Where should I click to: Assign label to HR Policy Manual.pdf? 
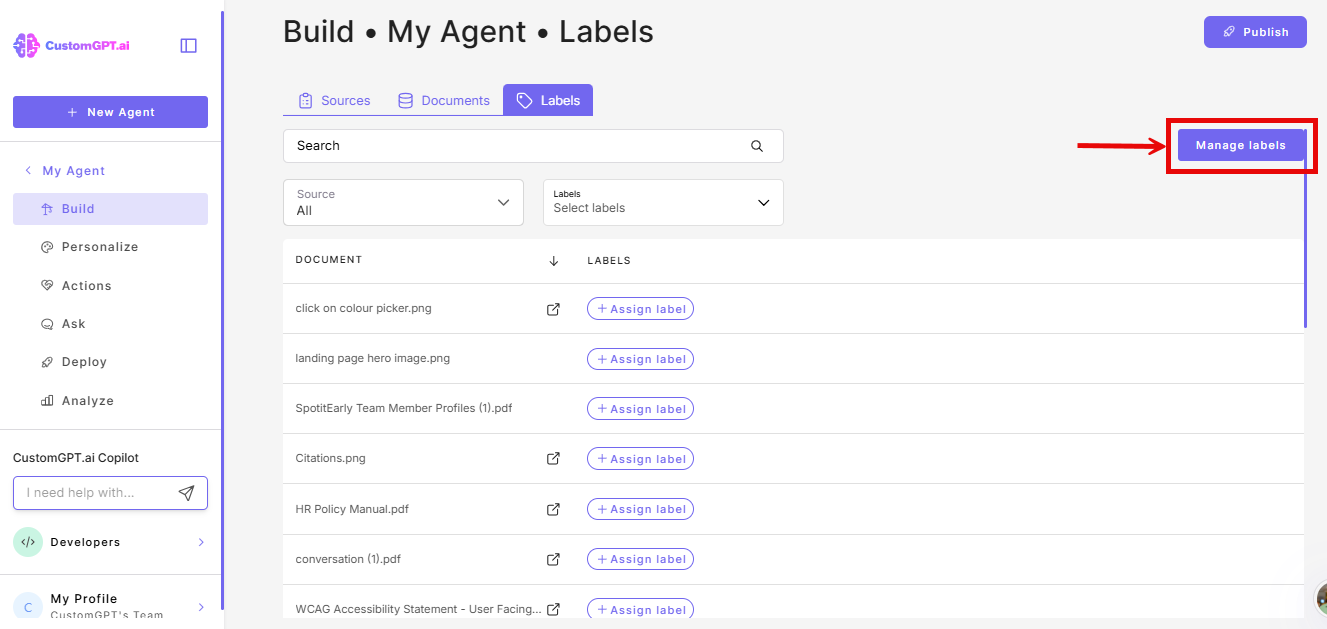pos(640,508)
